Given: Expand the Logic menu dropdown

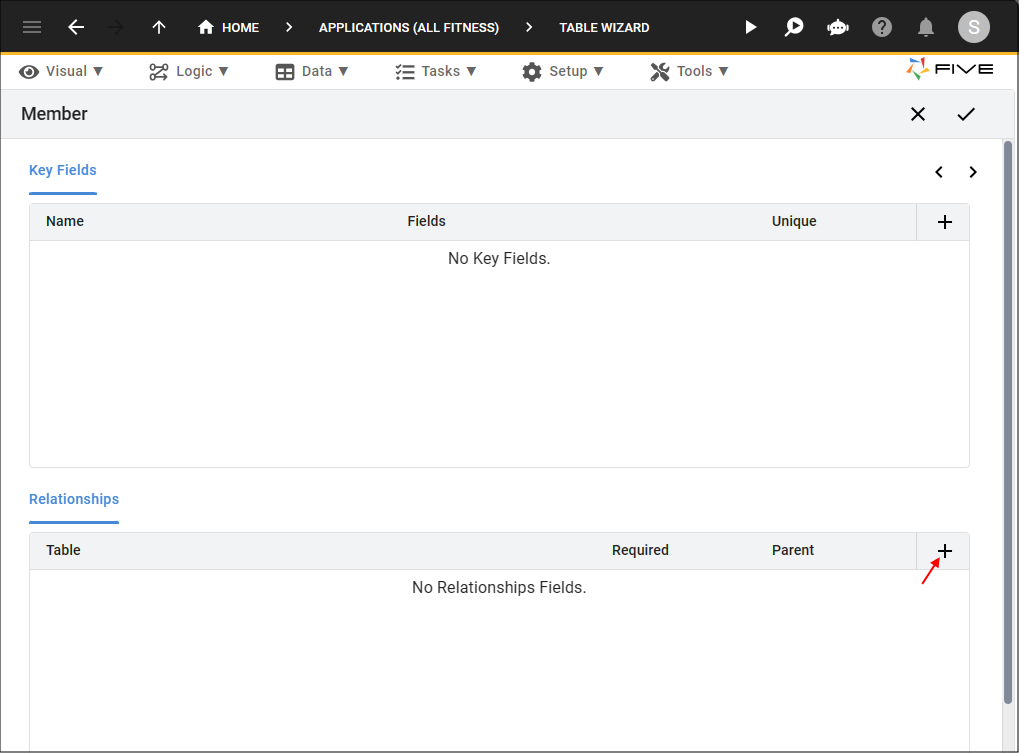Looking at the screenshot, I should [x=189, y=71].
